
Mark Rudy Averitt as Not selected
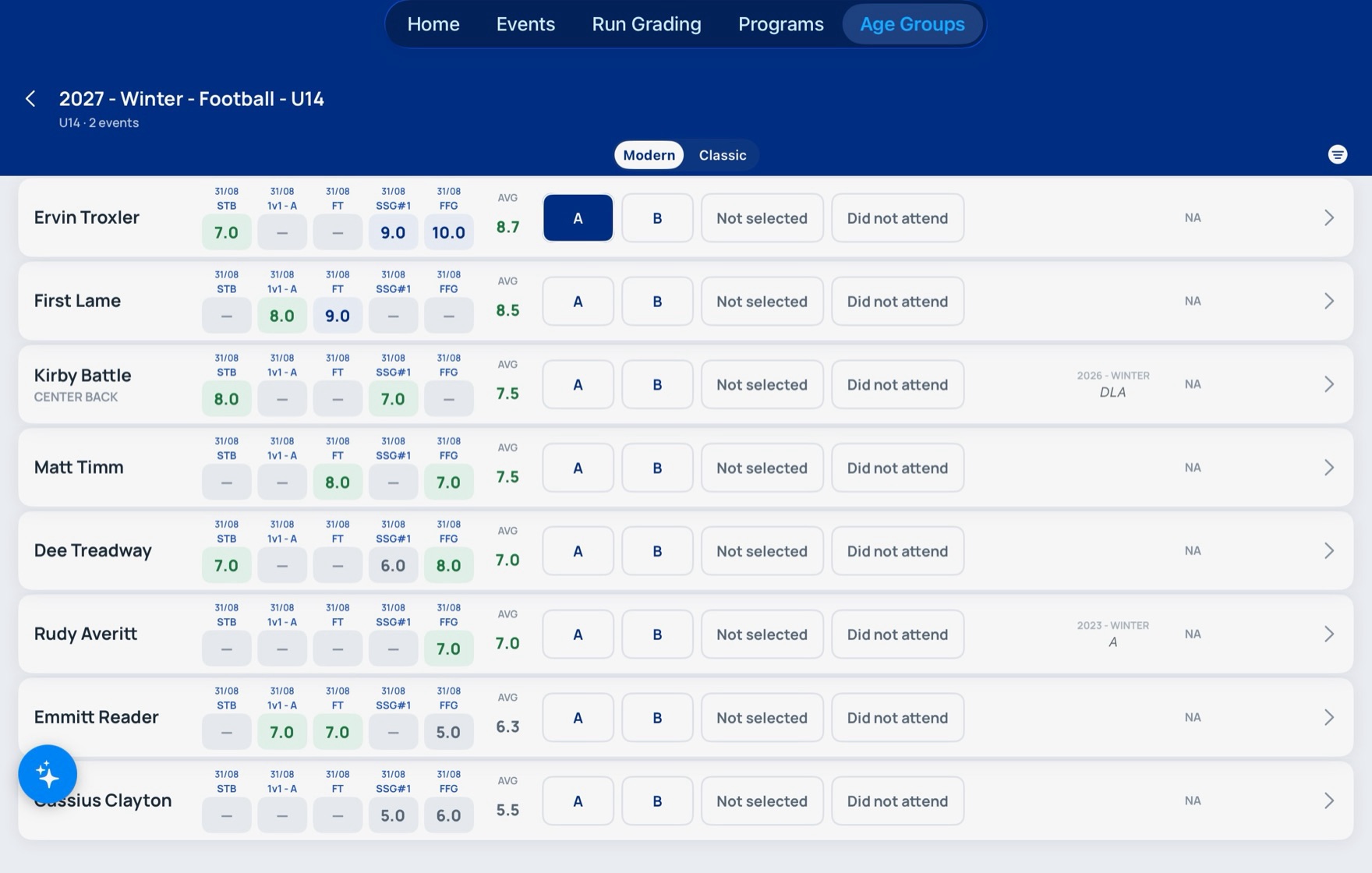point(762,634)
